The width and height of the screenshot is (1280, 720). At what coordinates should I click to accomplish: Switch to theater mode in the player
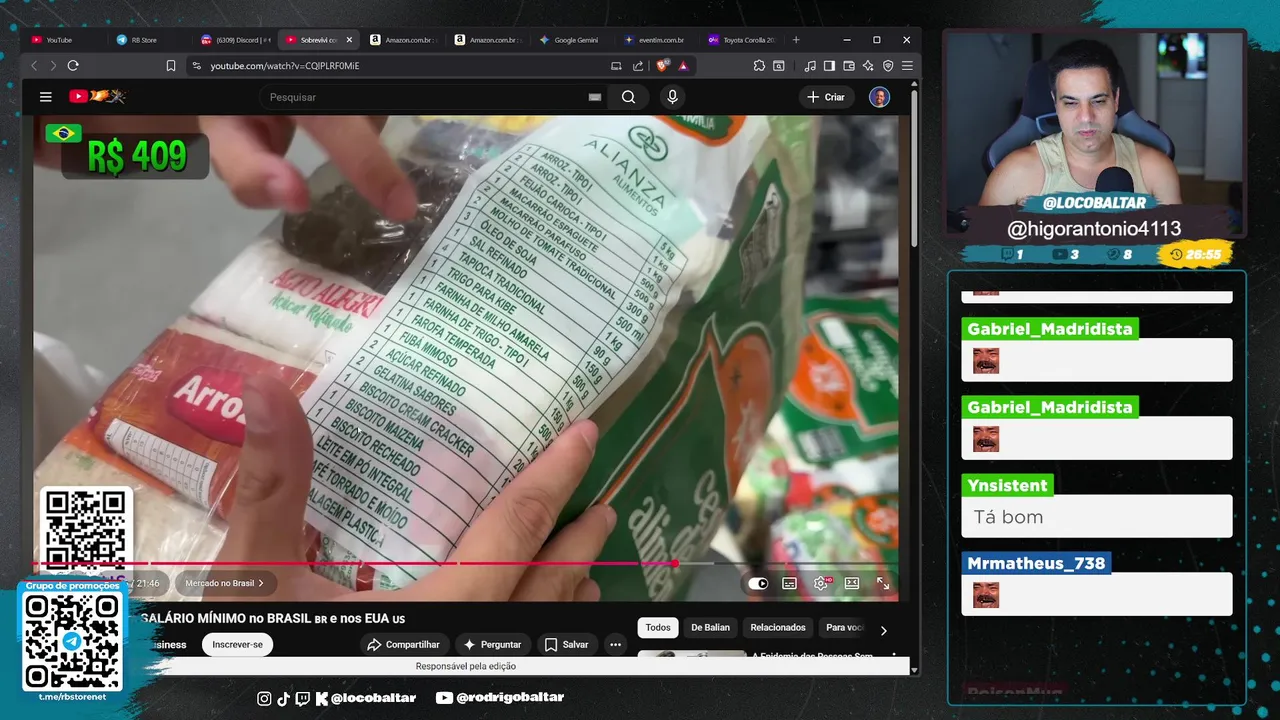coord(852,583)
